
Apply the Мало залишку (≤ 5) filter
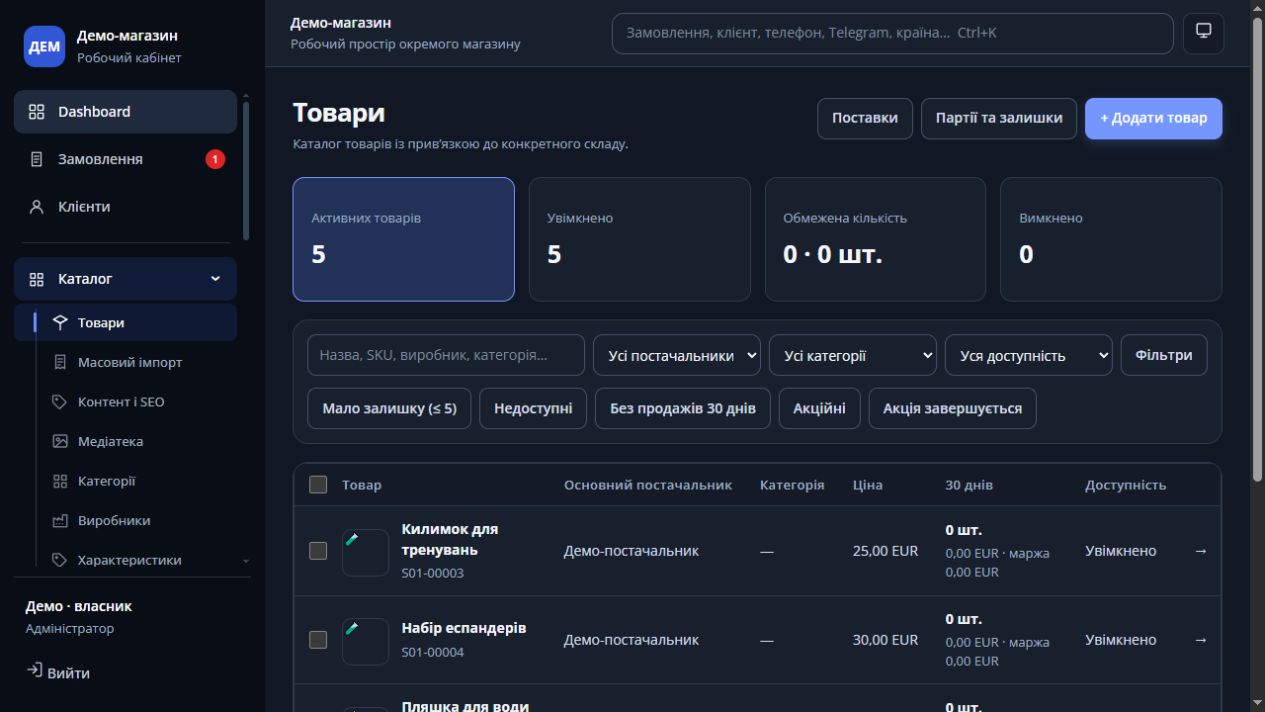pyautogui.click(x=389, y=408)
